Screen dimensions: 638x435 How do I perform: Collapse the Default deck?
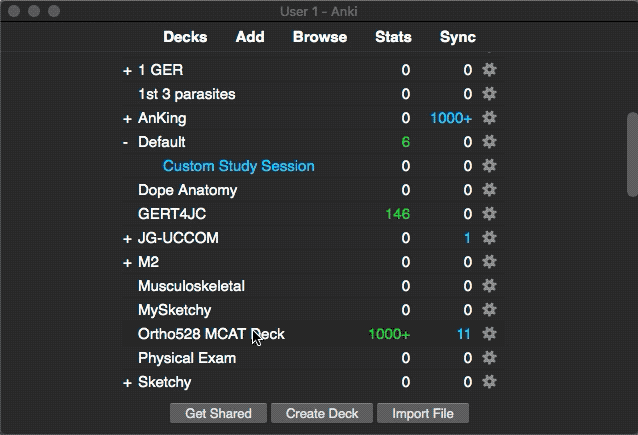125,142
